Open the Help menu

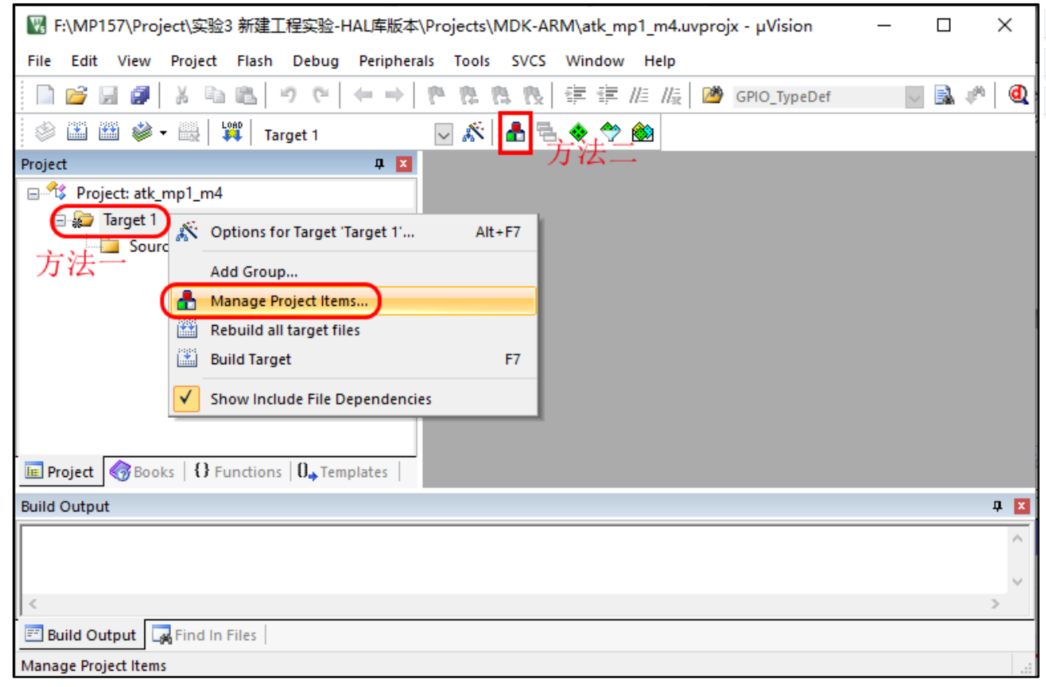(659, 61)
